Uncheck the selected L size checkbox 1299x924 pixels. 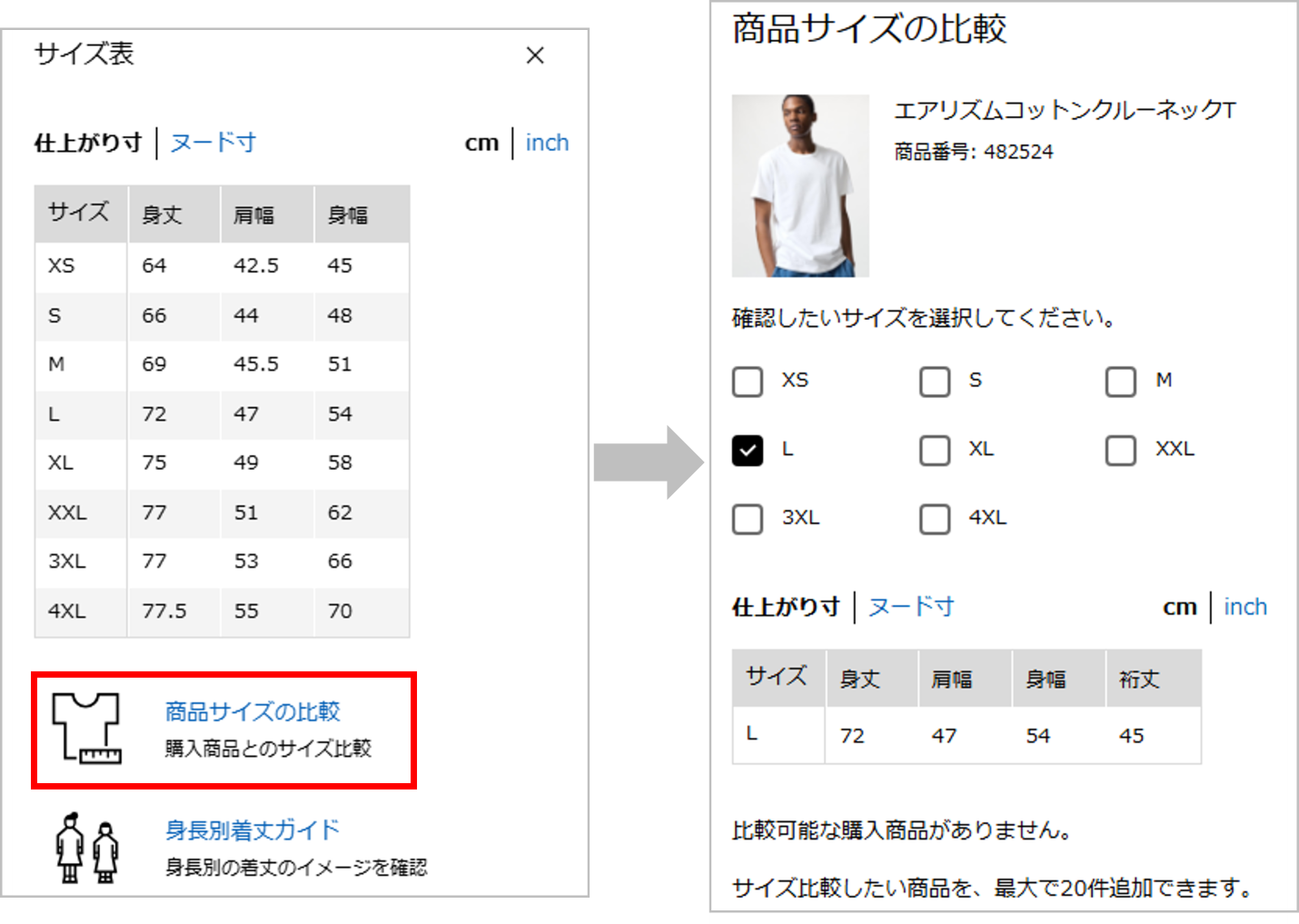747,450
